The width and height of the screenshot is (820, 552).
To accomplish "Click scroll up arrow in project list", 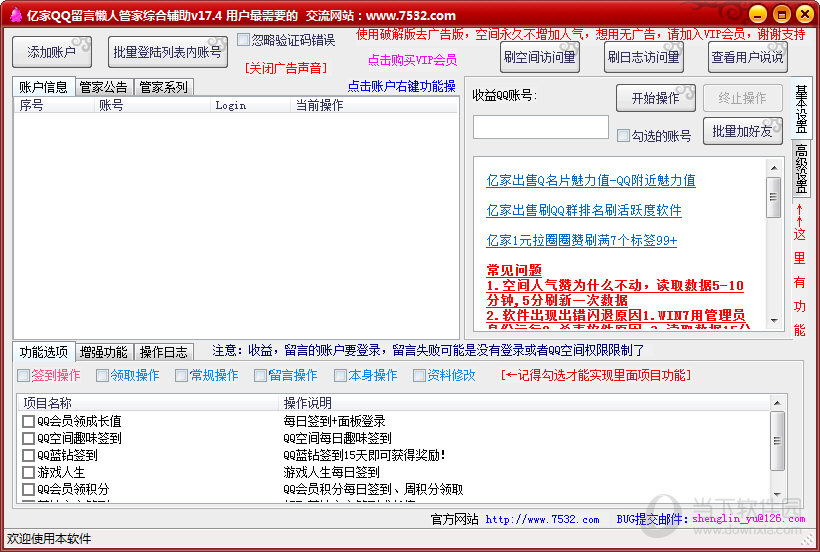I will 777,403.
